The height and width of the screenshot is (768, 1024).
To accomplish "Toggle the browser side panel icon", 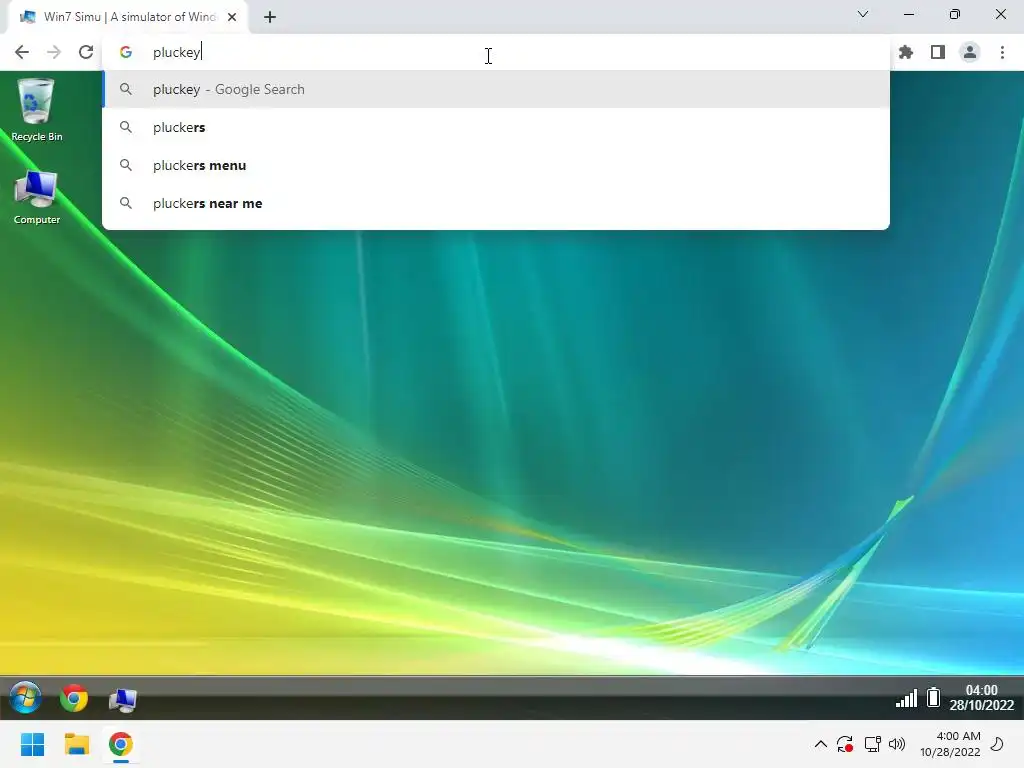I will pos(938,52).
